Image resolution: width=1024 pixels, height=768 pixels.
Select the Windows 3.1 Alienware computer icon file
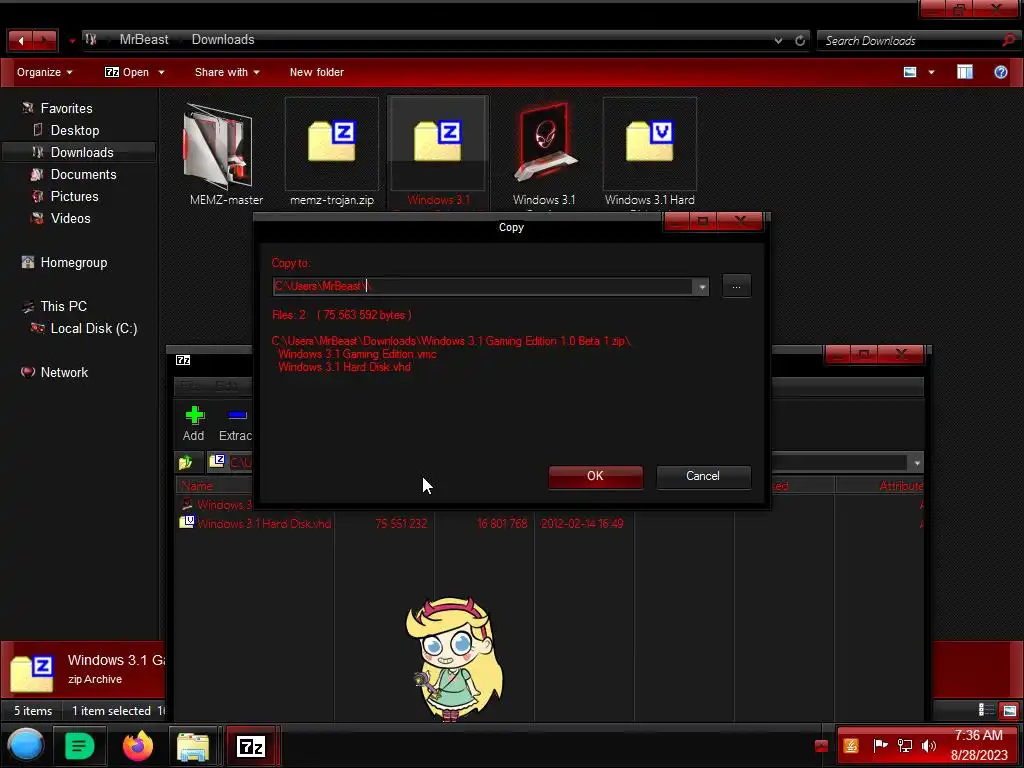point(544,154)
